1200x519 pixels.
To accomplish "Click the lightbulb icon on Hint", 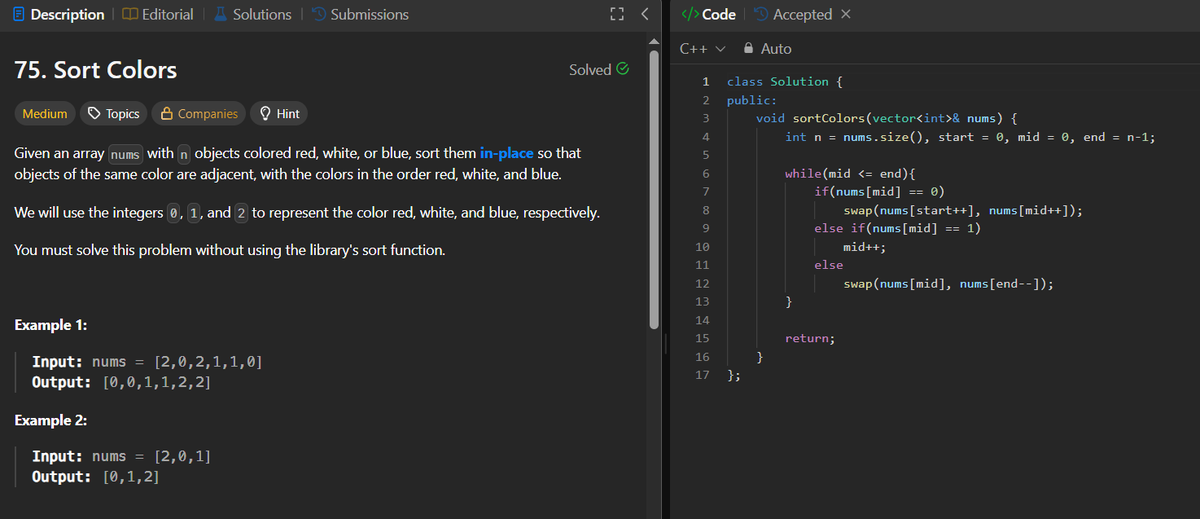I will click(x=265, y=113).
